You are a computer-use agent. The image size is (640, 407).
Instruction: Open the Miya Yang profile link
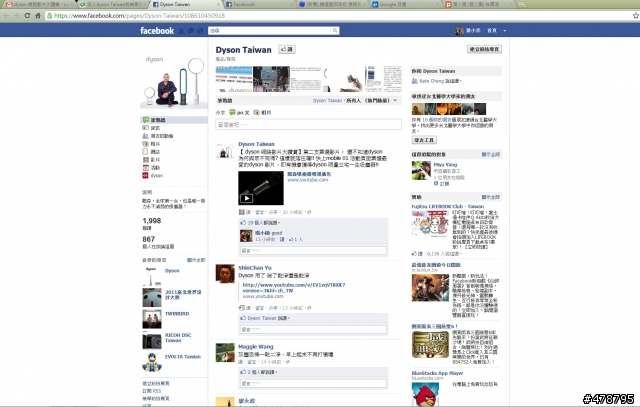point(445,165)
